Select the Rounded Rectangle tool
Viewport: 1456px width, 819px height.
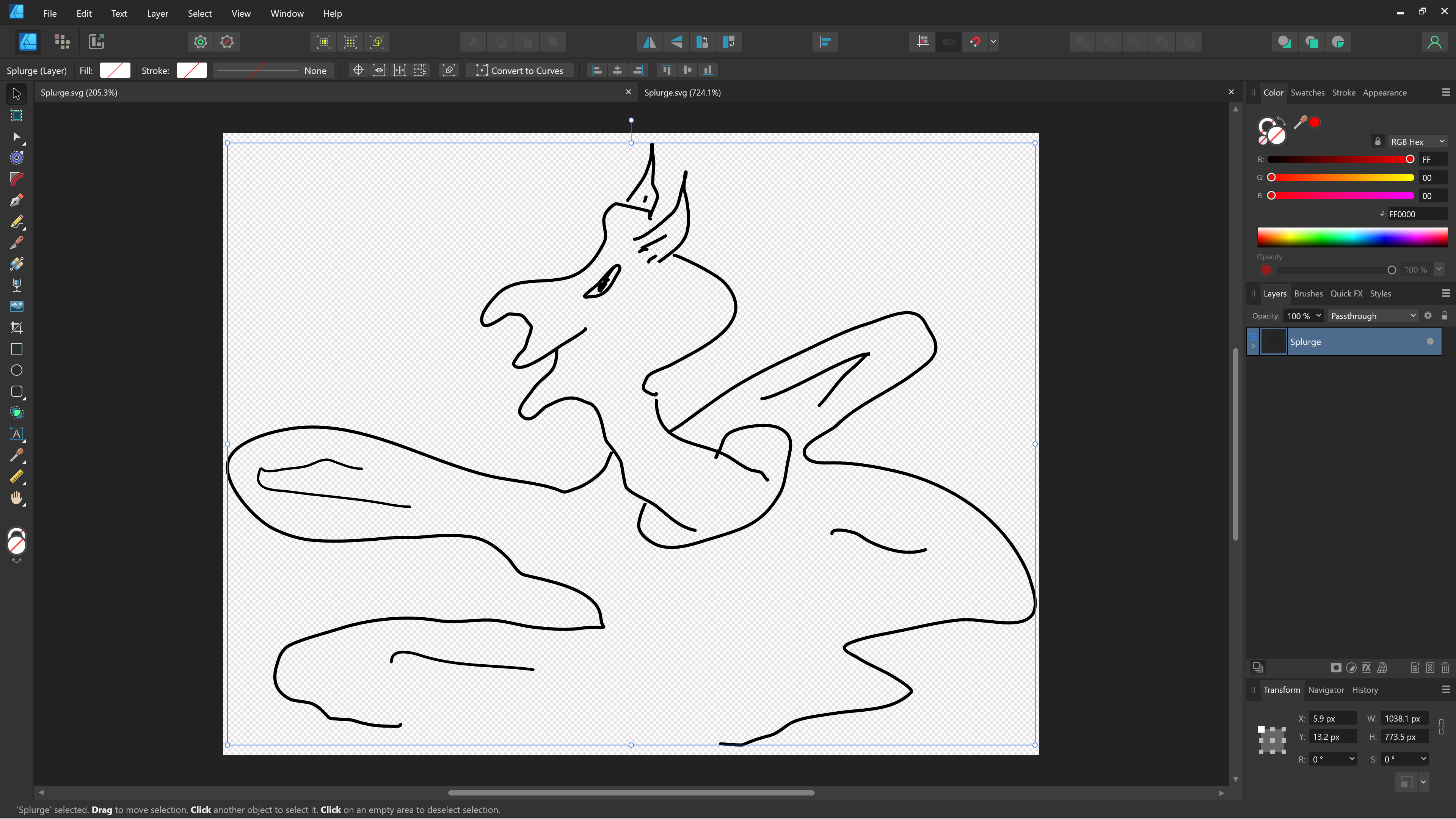coord(16,392)
